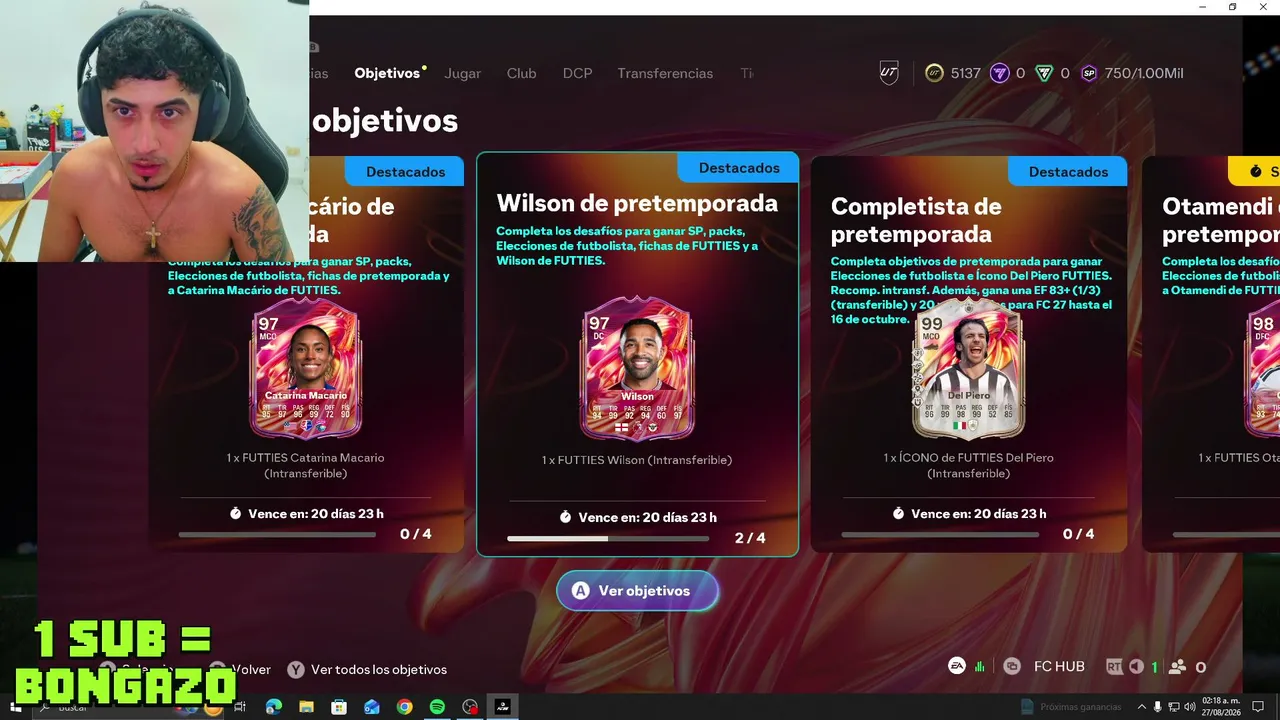This screenshot has width=1280, height=720.
Task: Click the Windows taskbar search box
Action: coord(130,707)
